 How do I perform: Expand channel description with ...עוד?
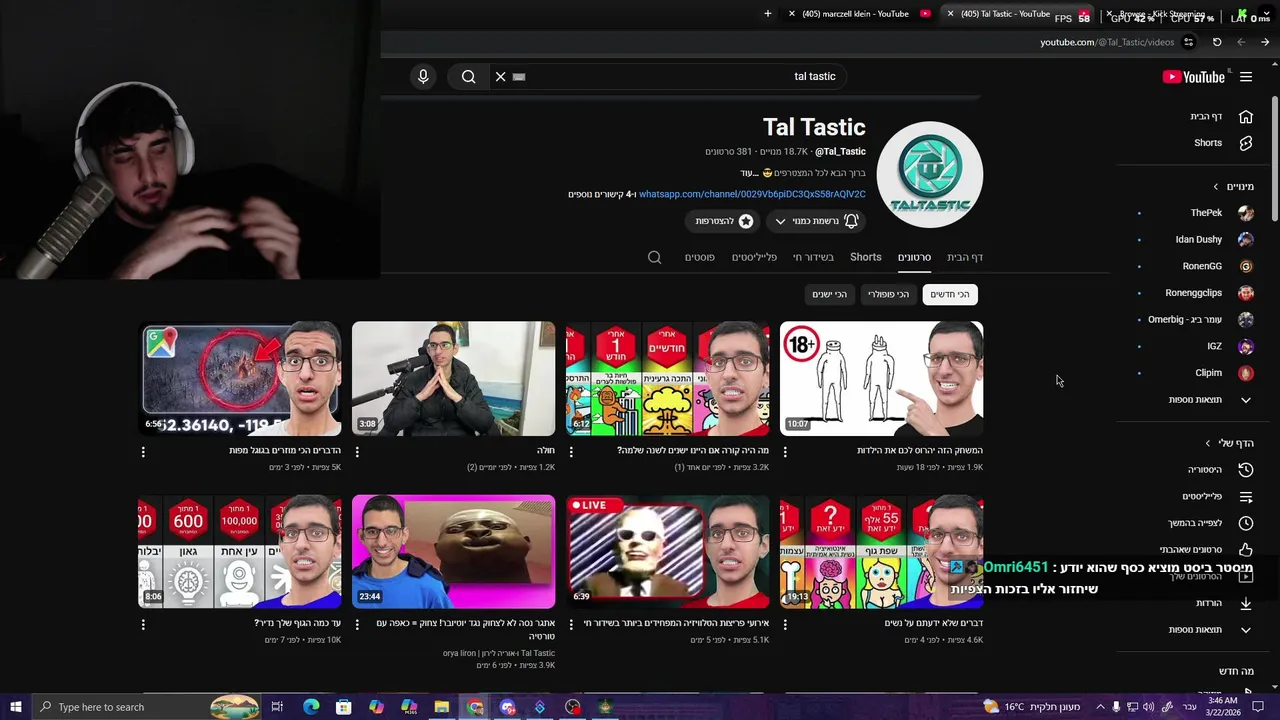[749, 173]
